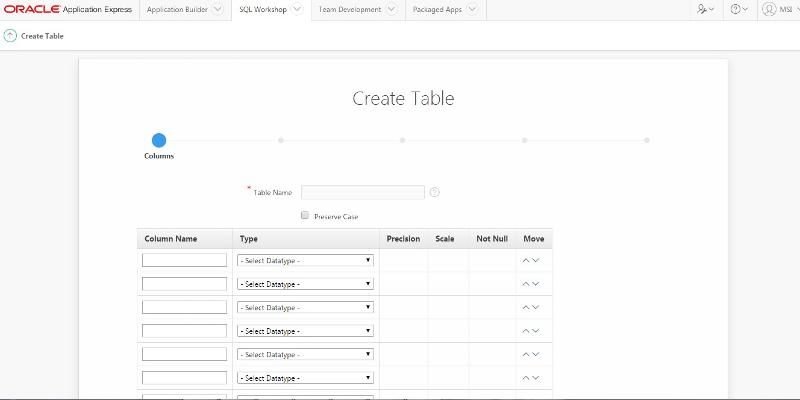Click inside the Table Name field
Screen dimensions: 800x400
pyautogui.click(x=363, y=192)
